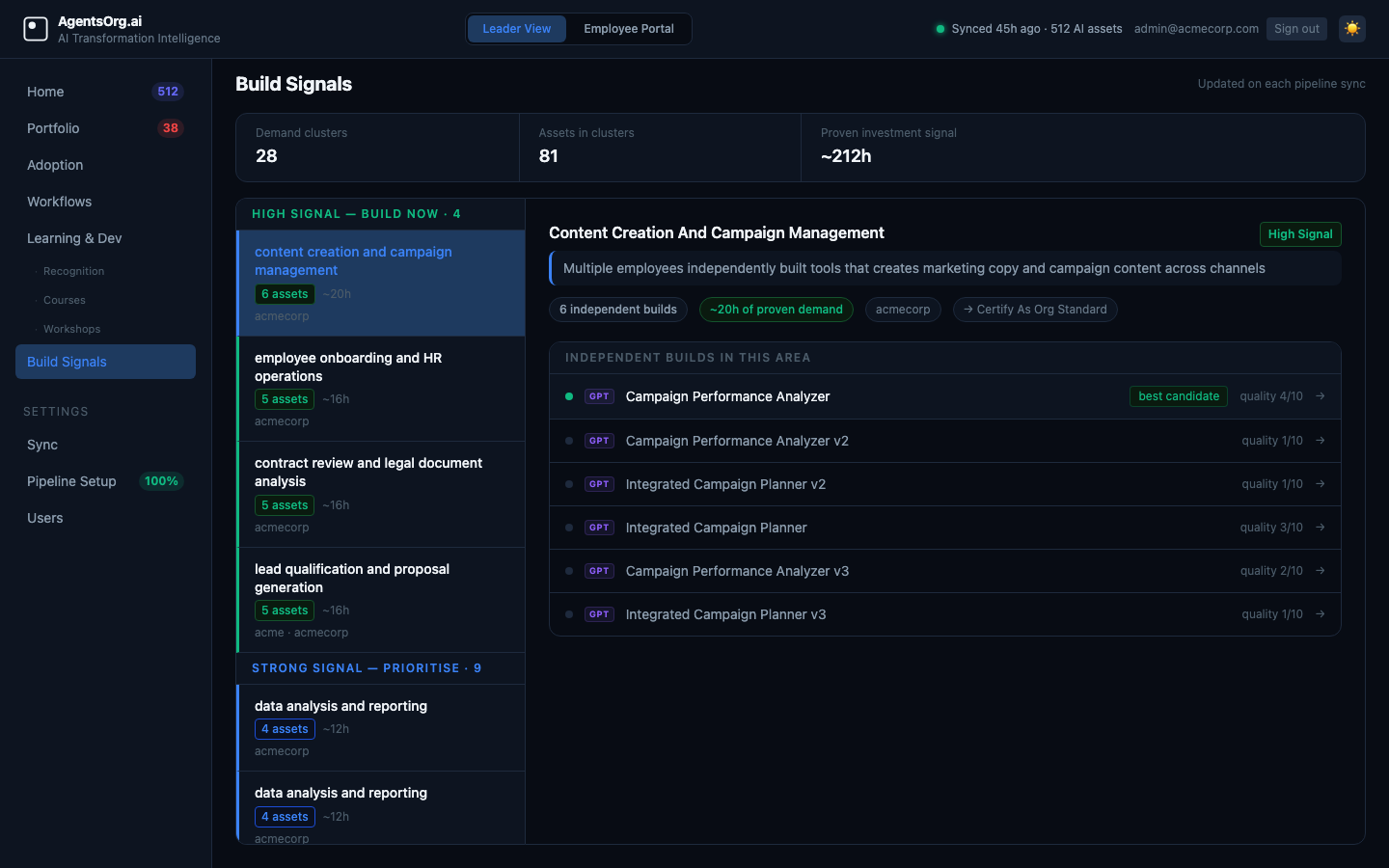Image resolution: width=1389 pixels, height=868 pixels.
Task: Click 'Certify As Org Standard'
Action: (1035, 310)
